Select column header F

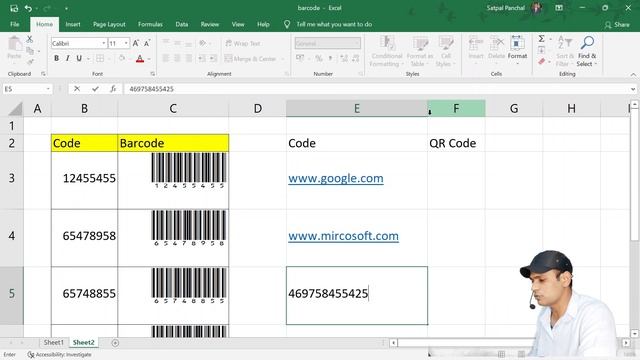(x=456, y=109)
